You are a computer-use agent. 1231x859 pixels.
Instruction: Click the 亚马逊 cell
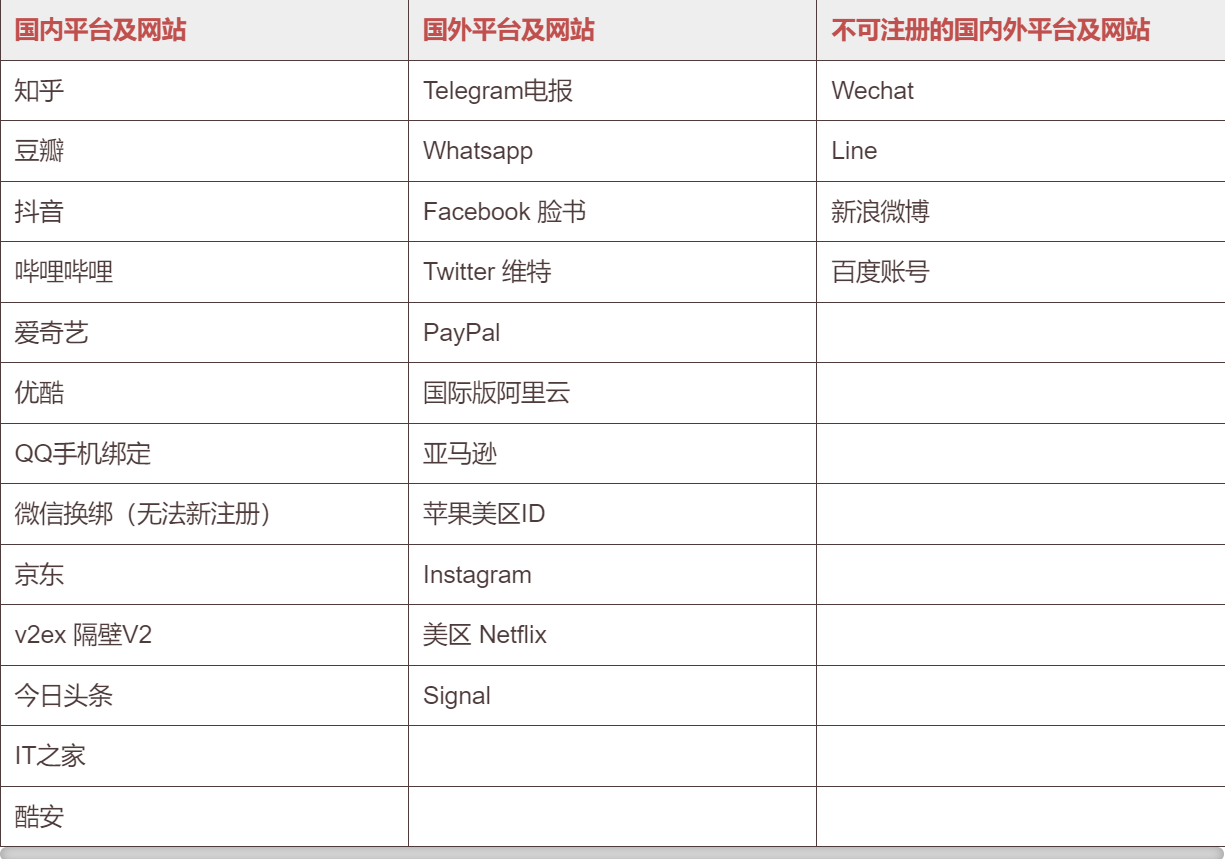[x=612, y=454]
